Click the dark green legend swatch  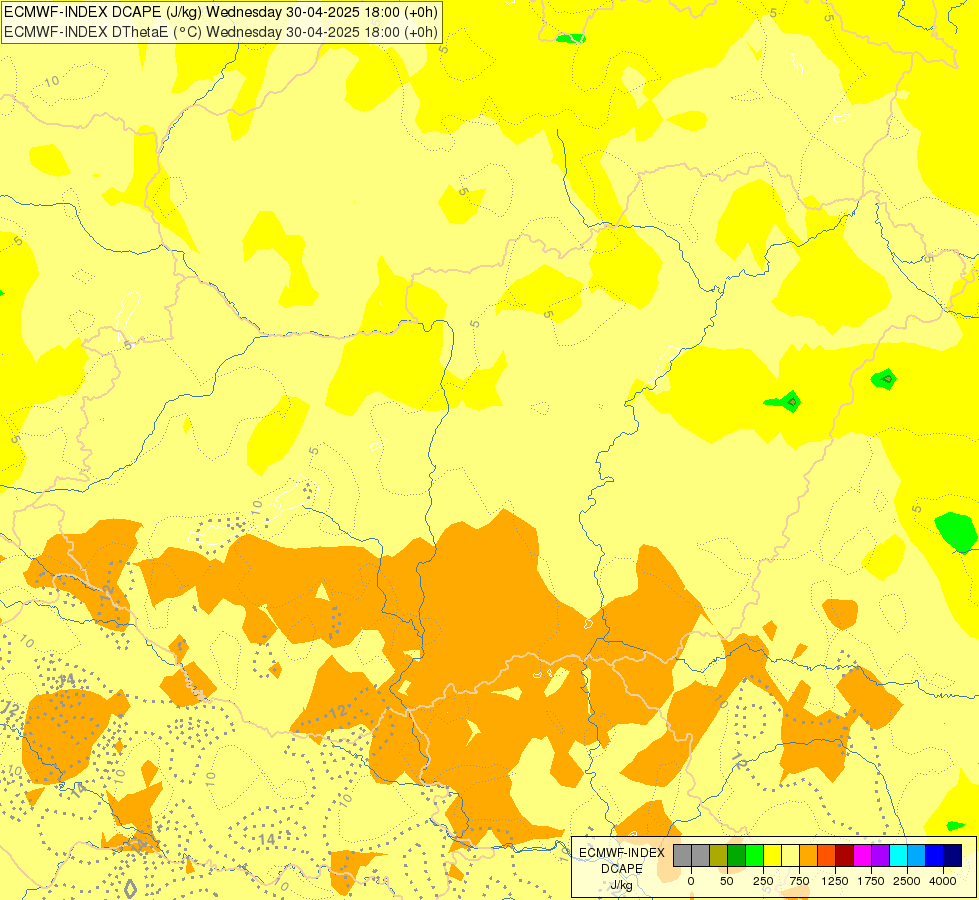pyautogui.click(x=736, y=855)
